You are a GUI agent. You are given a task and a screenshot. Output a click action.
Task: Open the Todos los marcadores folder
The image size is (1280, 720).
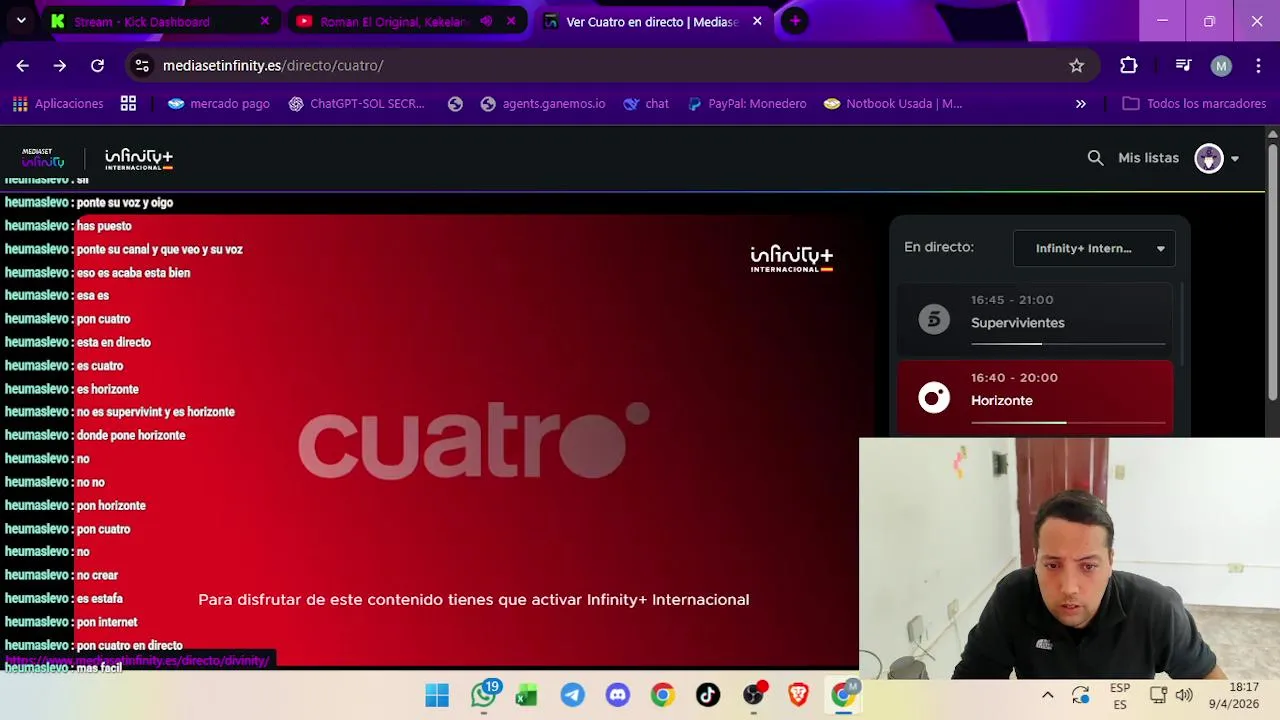pos(1194,103)
